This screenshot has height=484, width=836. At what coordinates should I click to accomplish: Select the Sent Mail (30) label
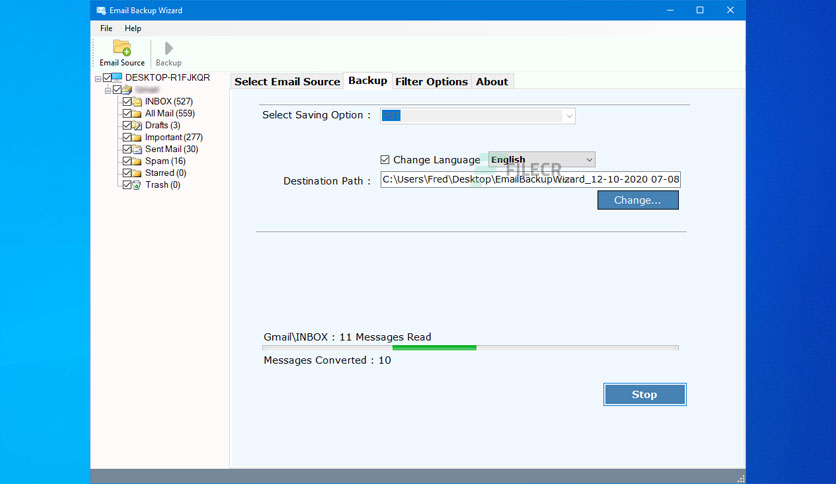tap(172, 149)
